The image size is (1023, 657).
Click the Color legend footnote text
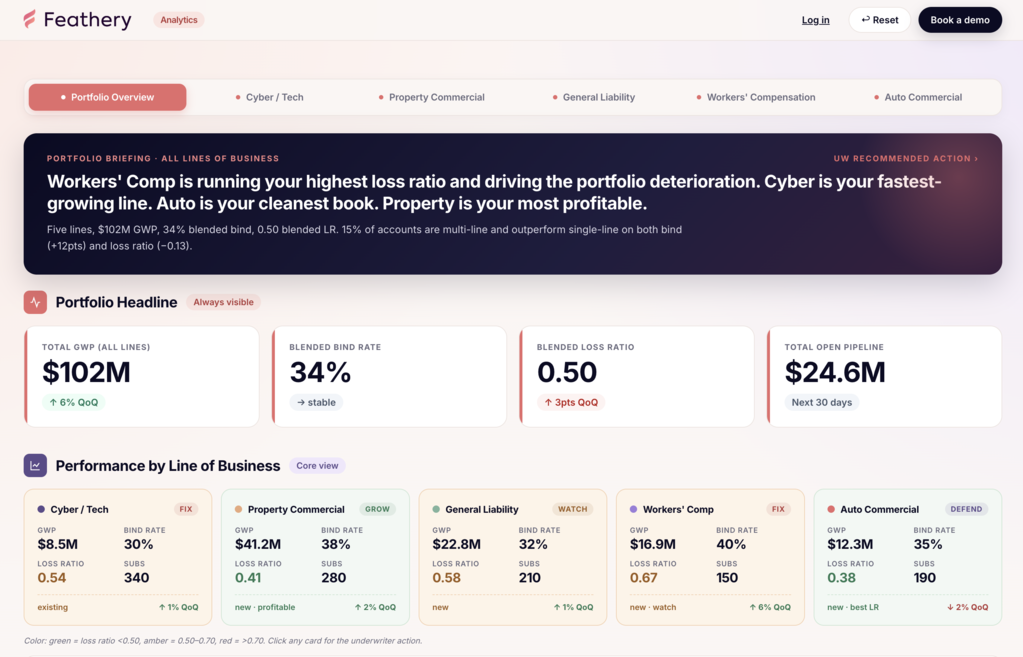223,641
